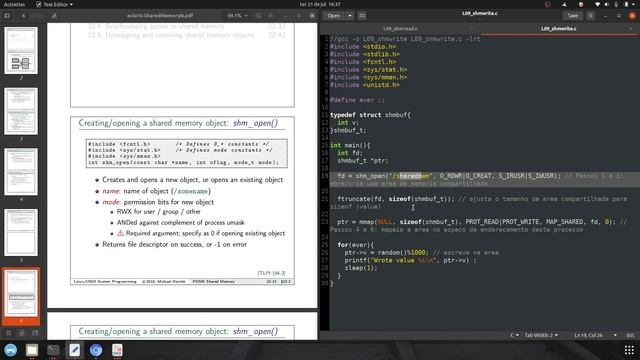
Task: Click the Activities menu
Action: tap(14, 4)
